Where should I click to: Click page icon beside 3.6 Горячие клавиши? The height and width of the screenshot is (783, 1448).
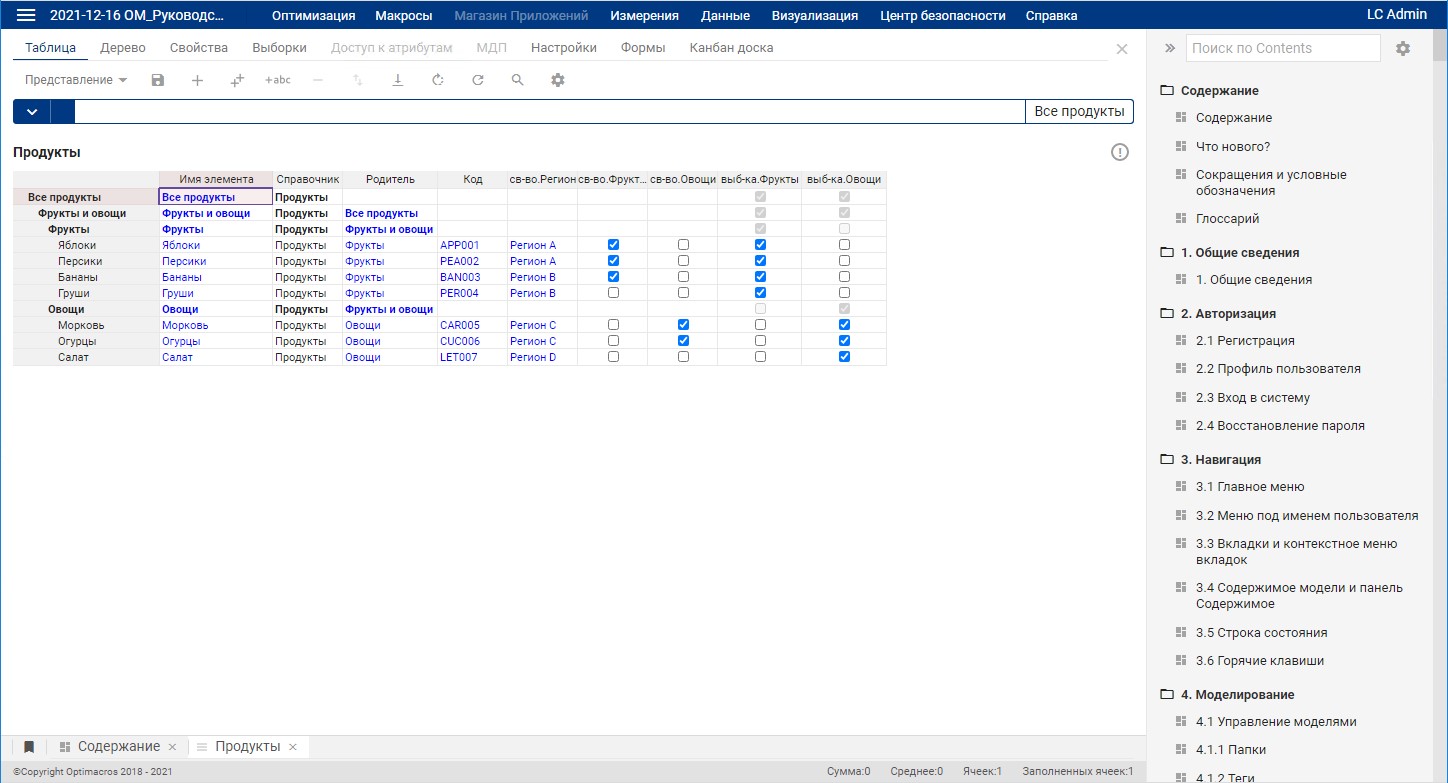click(x=1181, y=661)
